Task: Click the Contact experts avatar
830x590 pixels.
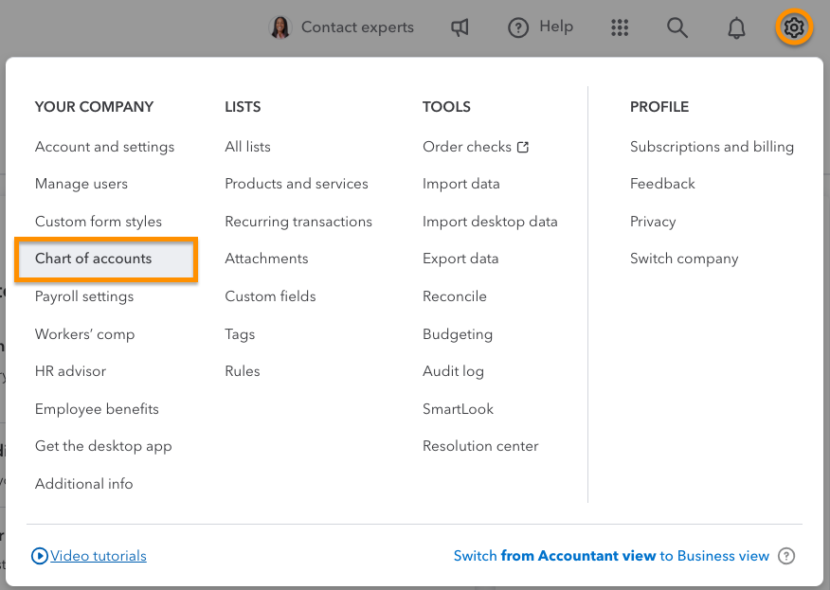Action: pyautogui.click(x=281, y=27)
